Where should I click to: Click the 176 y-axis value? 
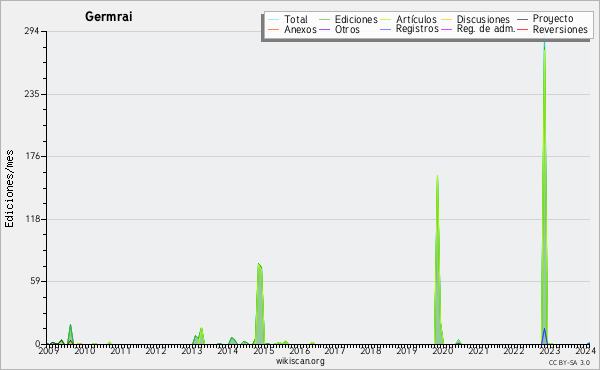tap(32, 156)
